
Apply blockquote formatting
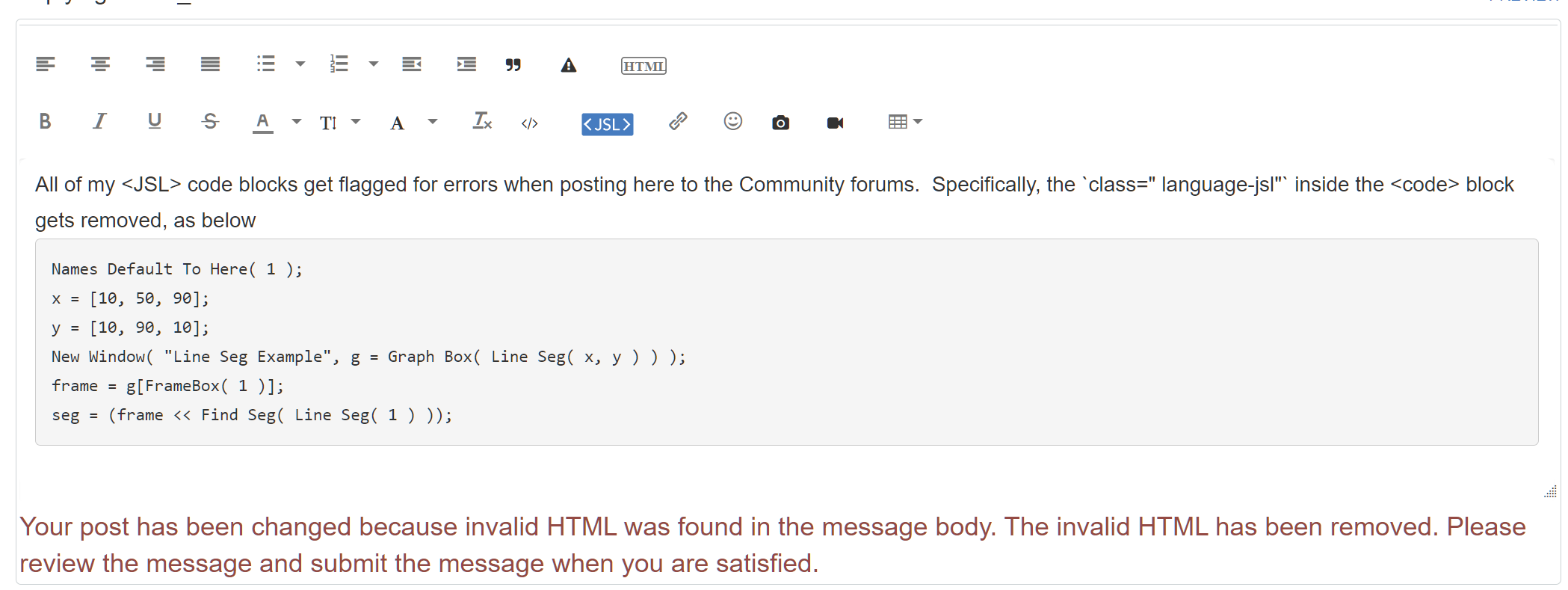pos(513,65)
